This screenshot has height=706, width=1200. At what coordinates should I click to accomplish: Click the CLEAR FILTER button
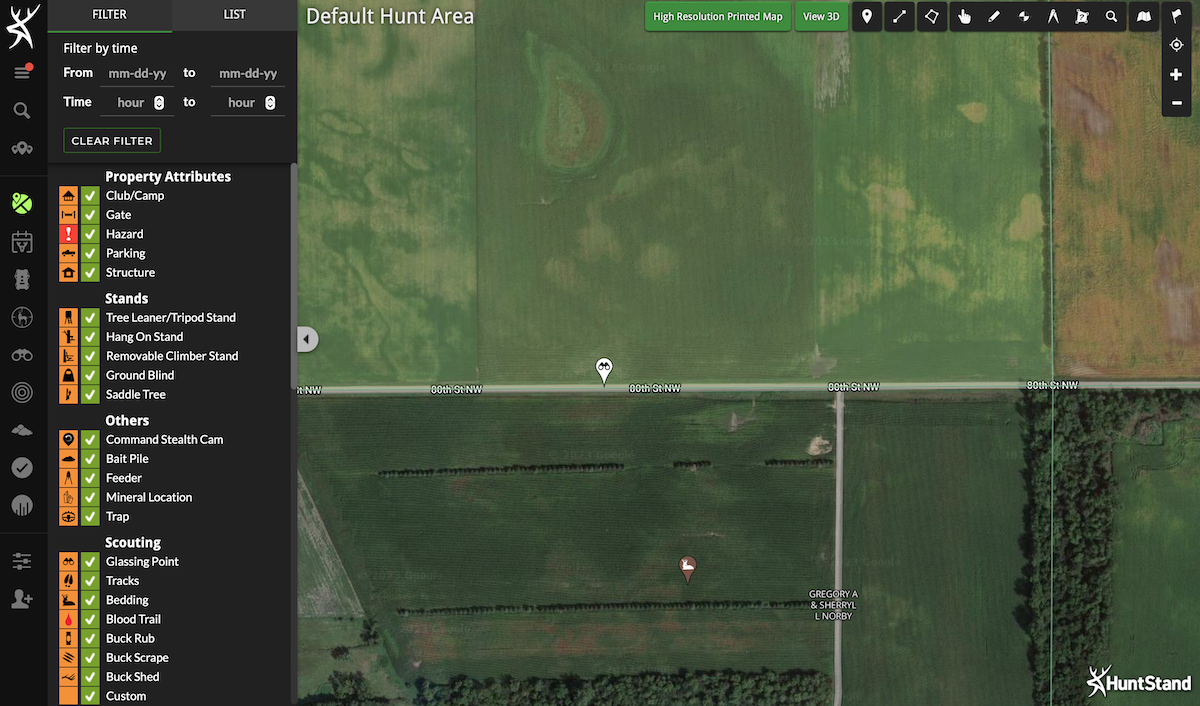[x=112, y=141]
